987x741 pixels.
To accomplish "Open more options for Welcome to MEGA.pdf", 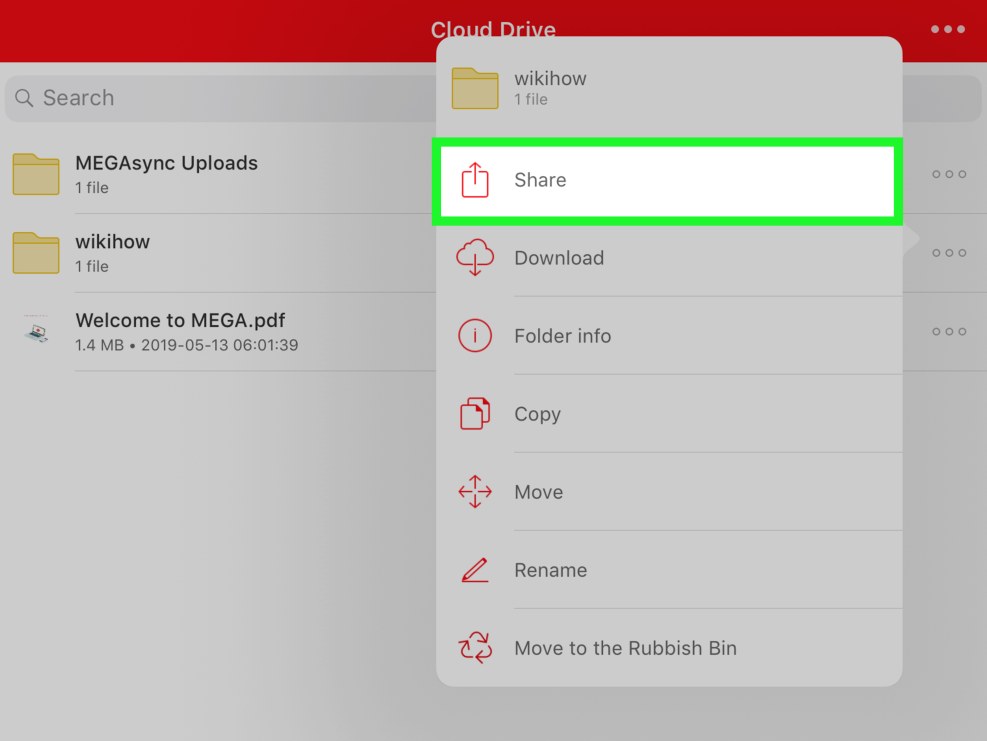I will point(948,331).
